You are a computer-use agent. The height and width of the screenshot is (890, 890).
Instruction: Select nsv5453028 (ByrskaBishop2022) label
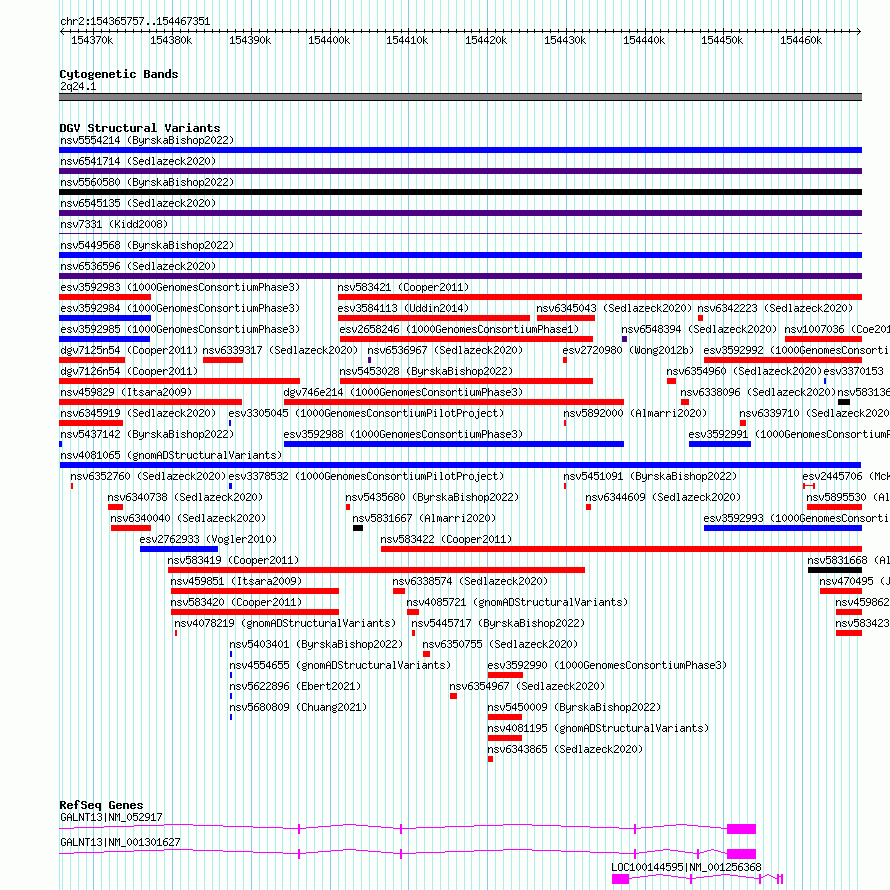[426, 371]
